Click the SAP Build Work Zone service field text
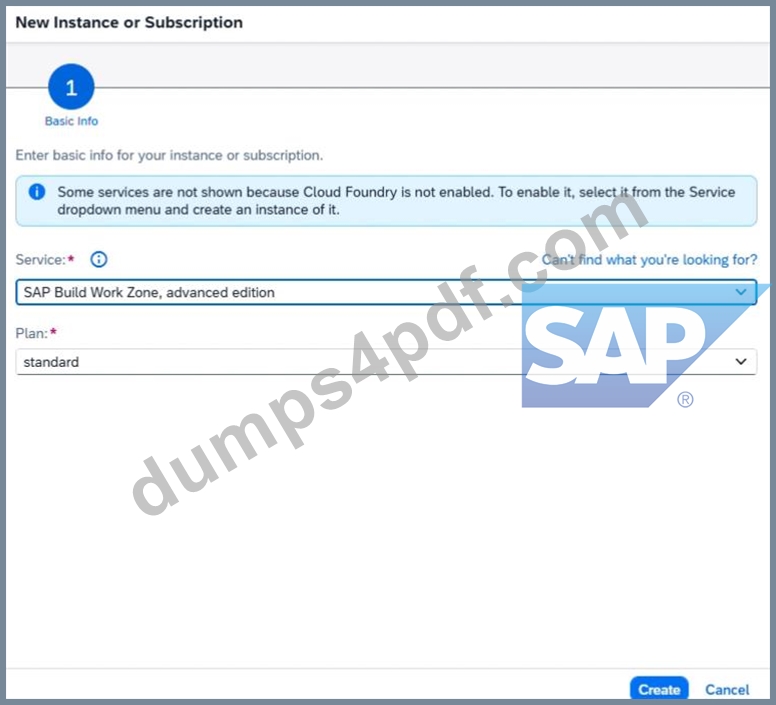776x705 pixels. coord(149,292)
